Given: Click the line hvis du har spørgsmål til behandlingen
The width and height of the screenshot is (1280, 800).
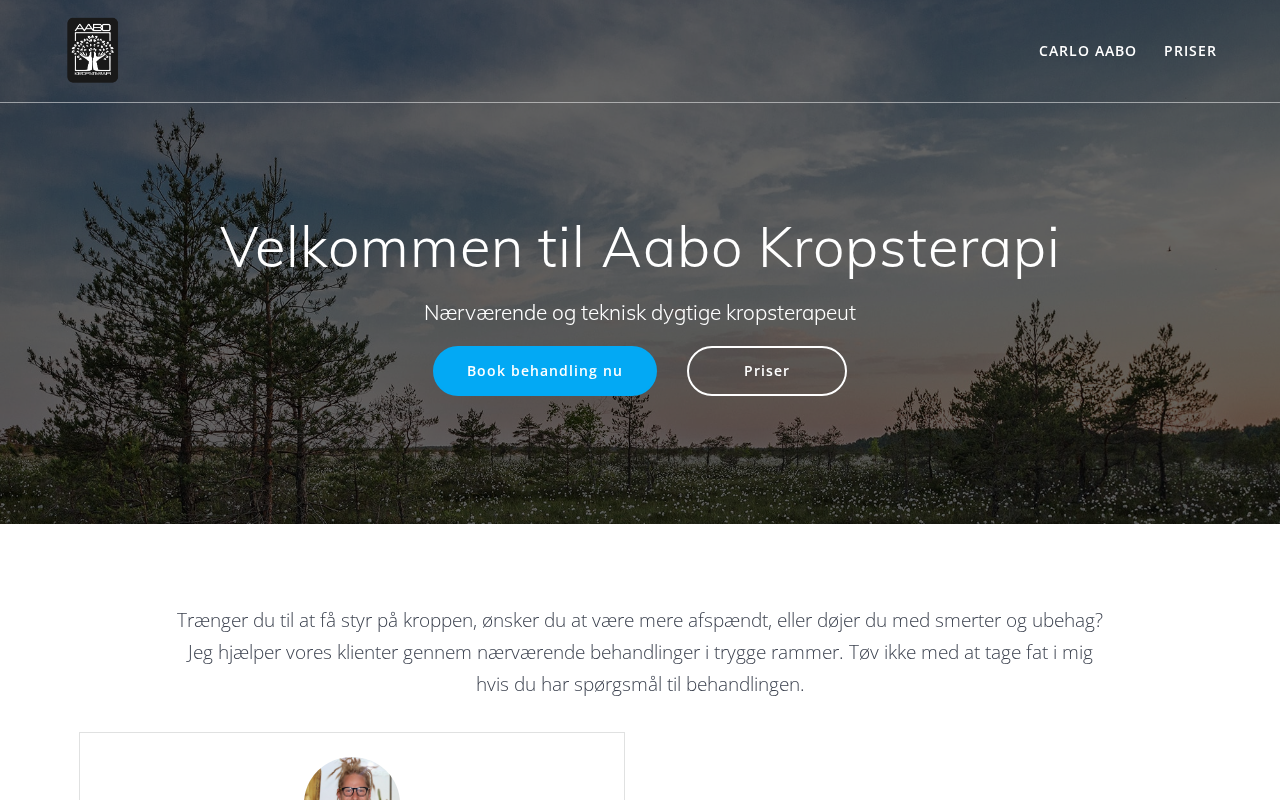Looking at the screenshot, I should tap(640, 684).
